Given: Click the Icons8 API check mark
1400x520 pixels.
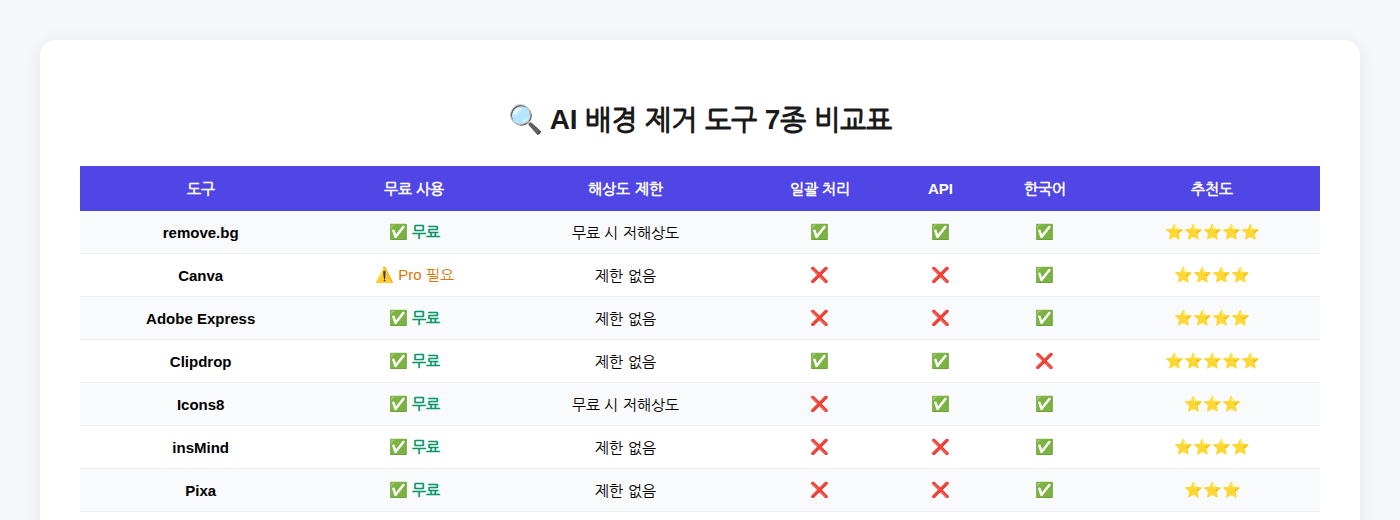Looking at the screenshot, I should coord(940,404).
